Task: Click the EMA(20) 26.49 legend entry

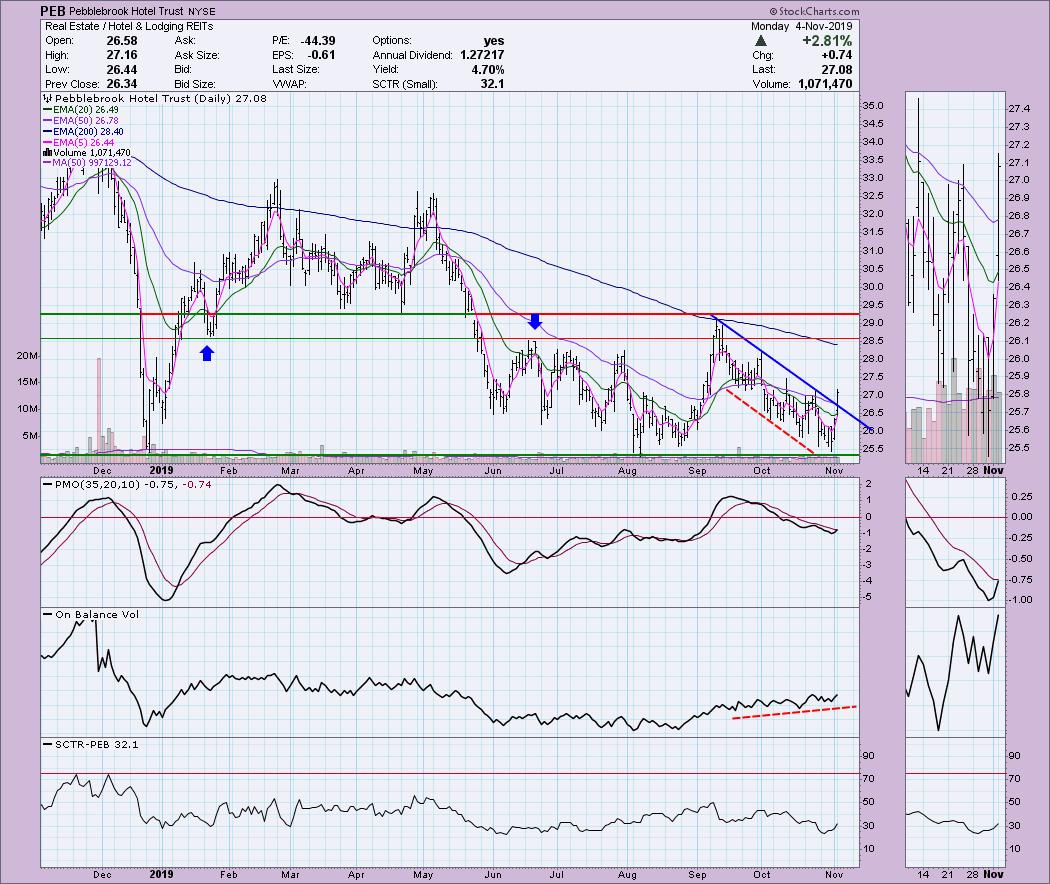Action: point(81,110)
